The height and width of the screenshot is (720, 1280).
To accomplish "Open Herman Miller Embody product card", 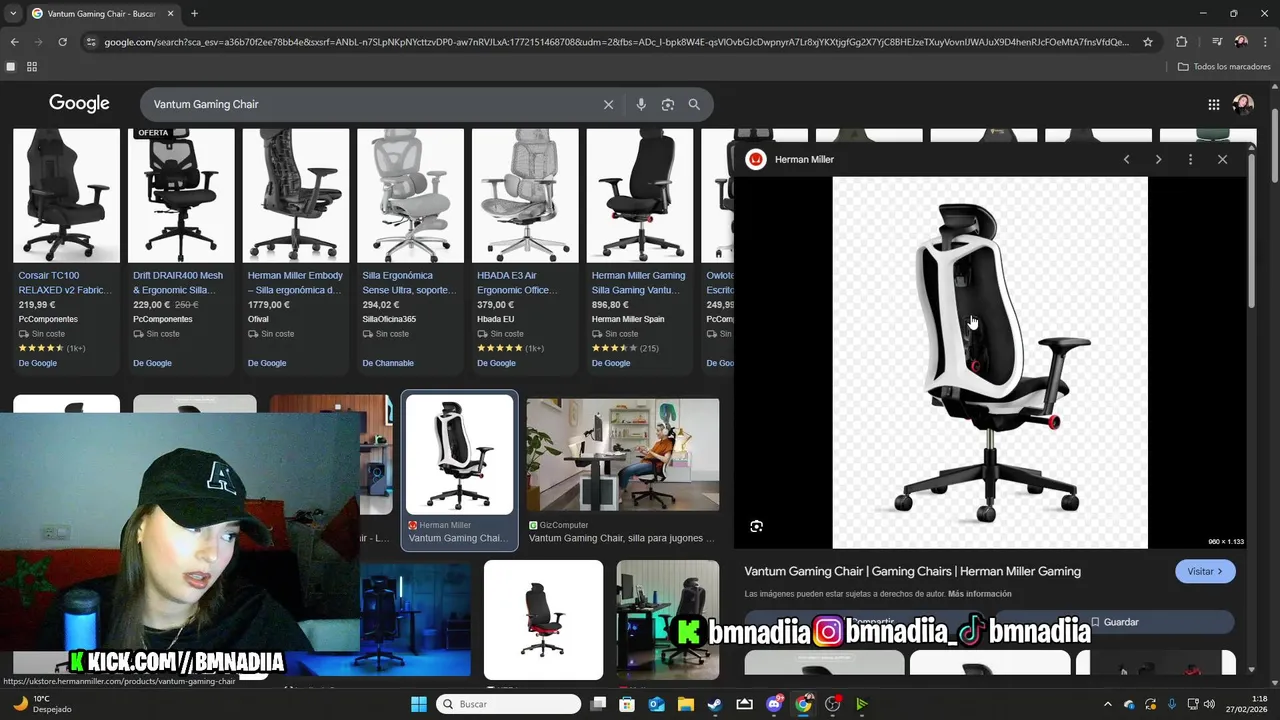I will 296,250.
